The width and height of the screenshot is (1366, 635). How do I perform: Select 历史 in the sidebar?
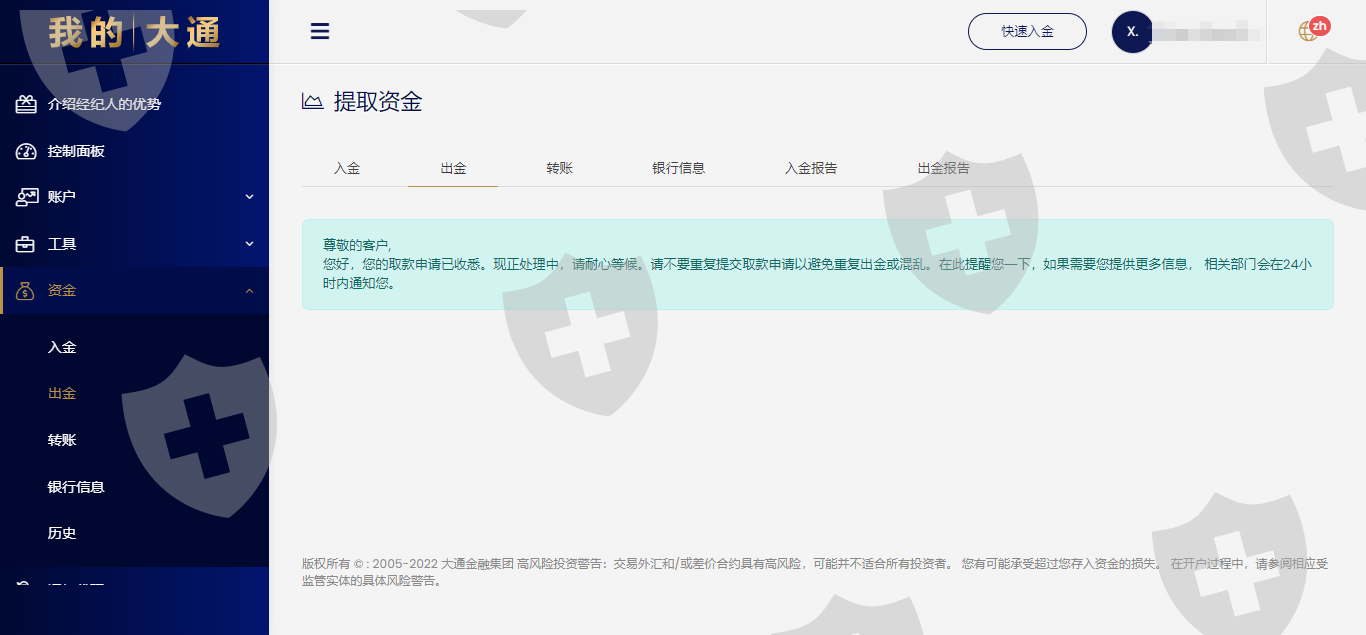click(62, 533)
